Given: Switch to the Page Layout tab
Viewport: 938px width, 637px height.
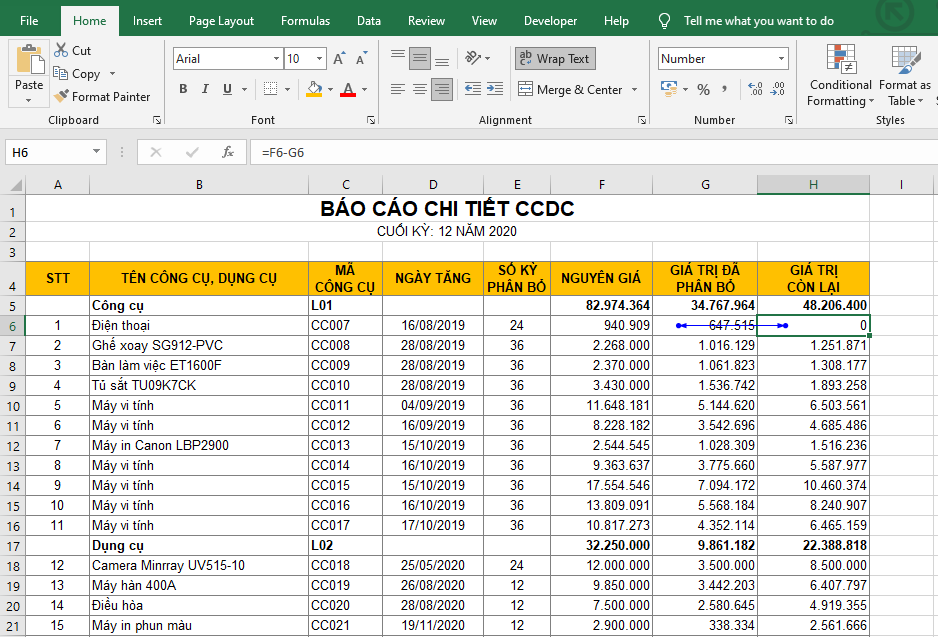Looking at the screenshot, I should 221,21.
